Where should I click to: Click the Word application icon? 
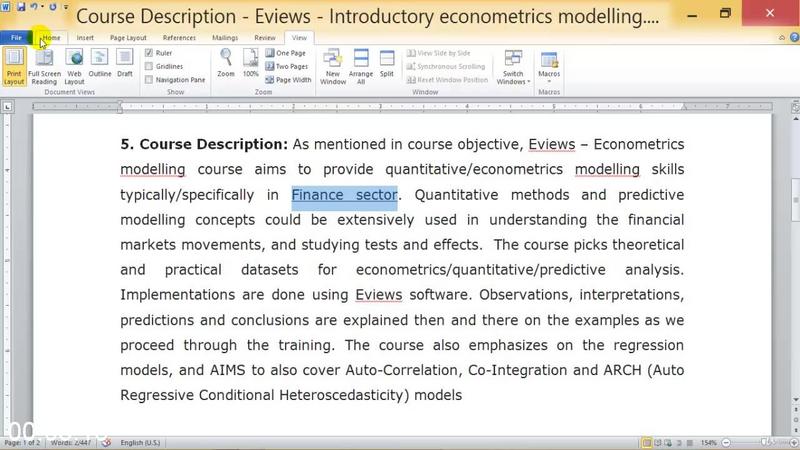(7, 7)
